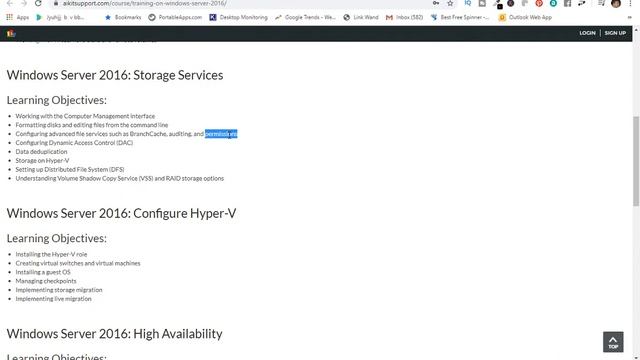Click 'Configuring Dynamic Access Control (DAC)' bullet

pos(74,143)
